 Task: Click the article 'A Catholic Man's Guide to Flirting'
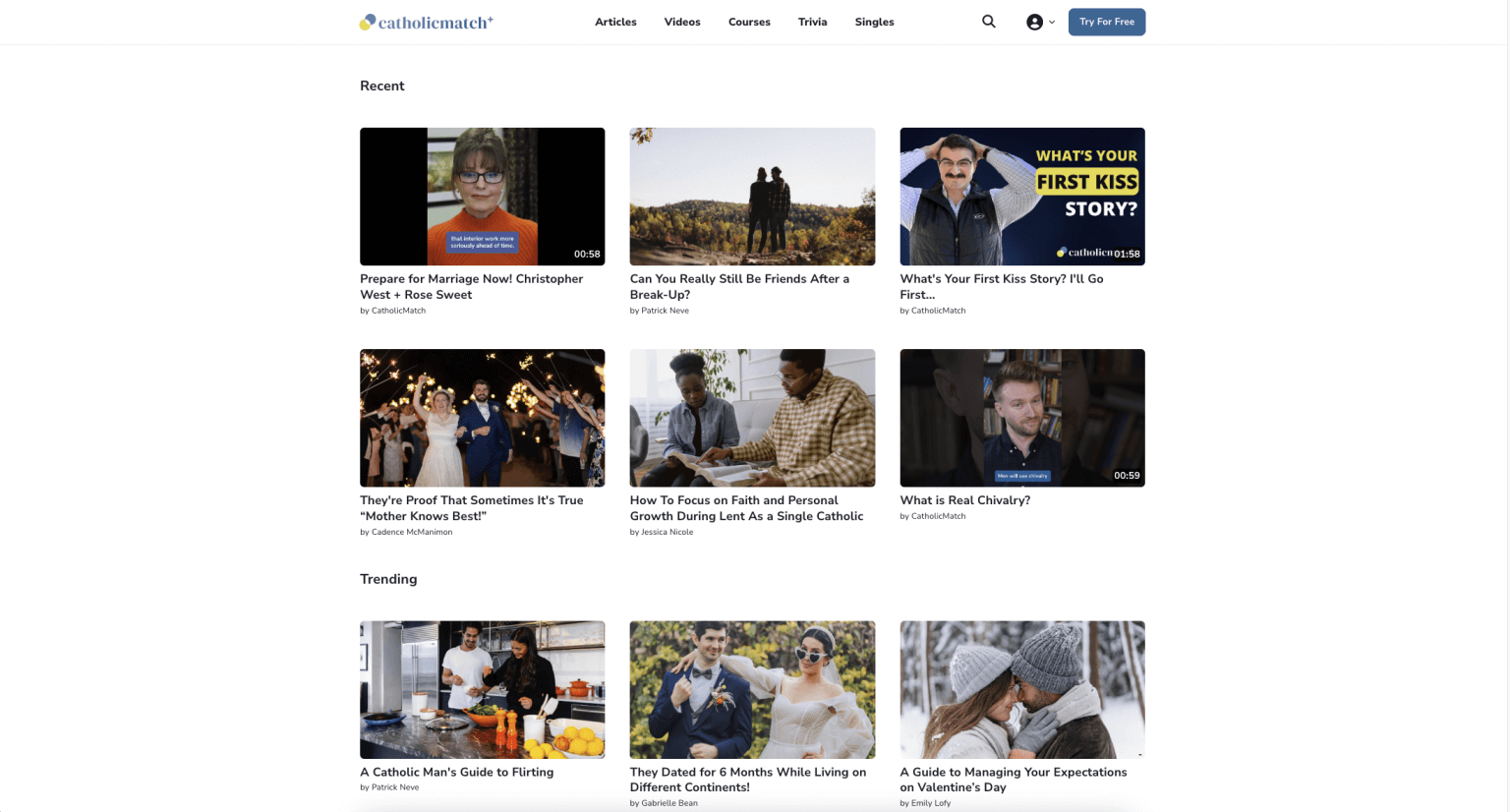(x=456, y=772)
